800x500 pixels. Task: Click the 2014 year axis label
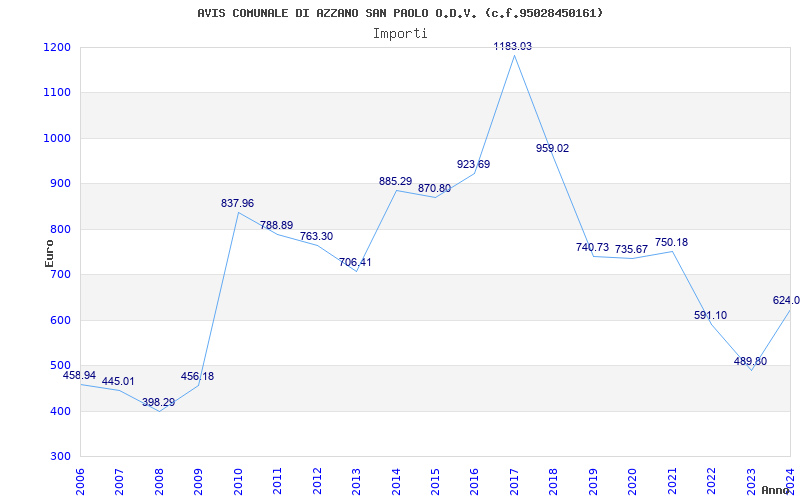(x=396, y=482)
